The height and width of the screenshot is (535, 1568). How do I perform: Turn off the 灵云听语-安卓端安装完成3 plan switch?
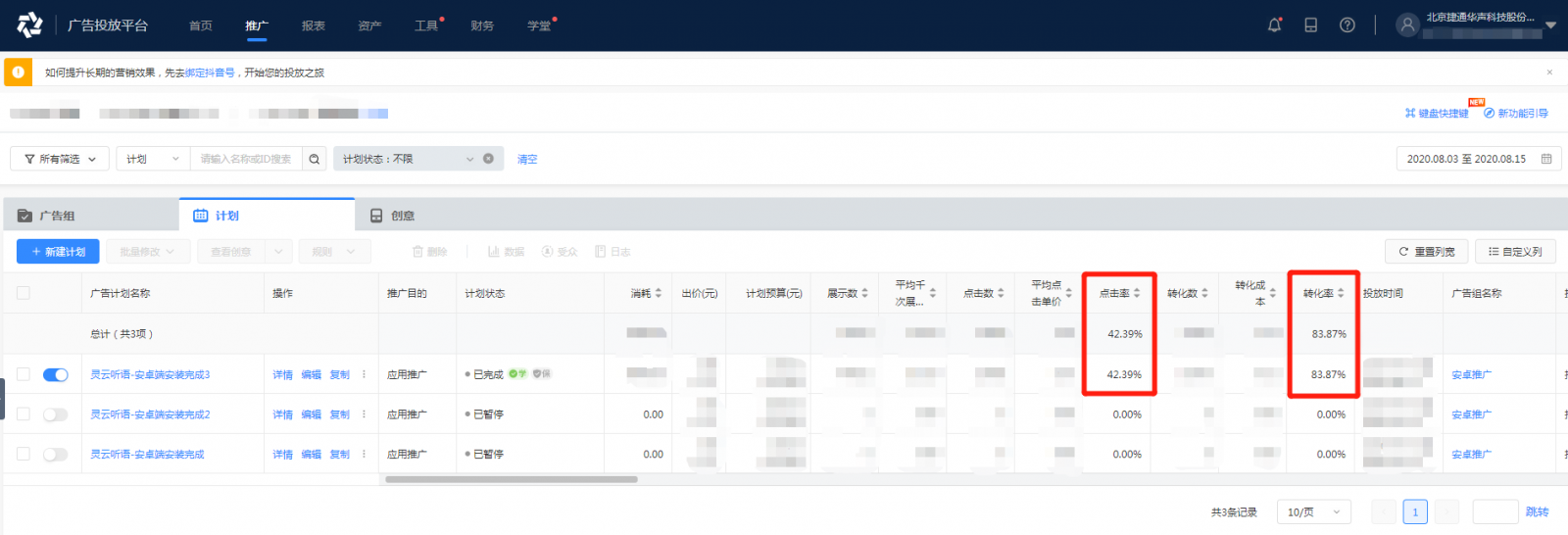click(56, 374)
